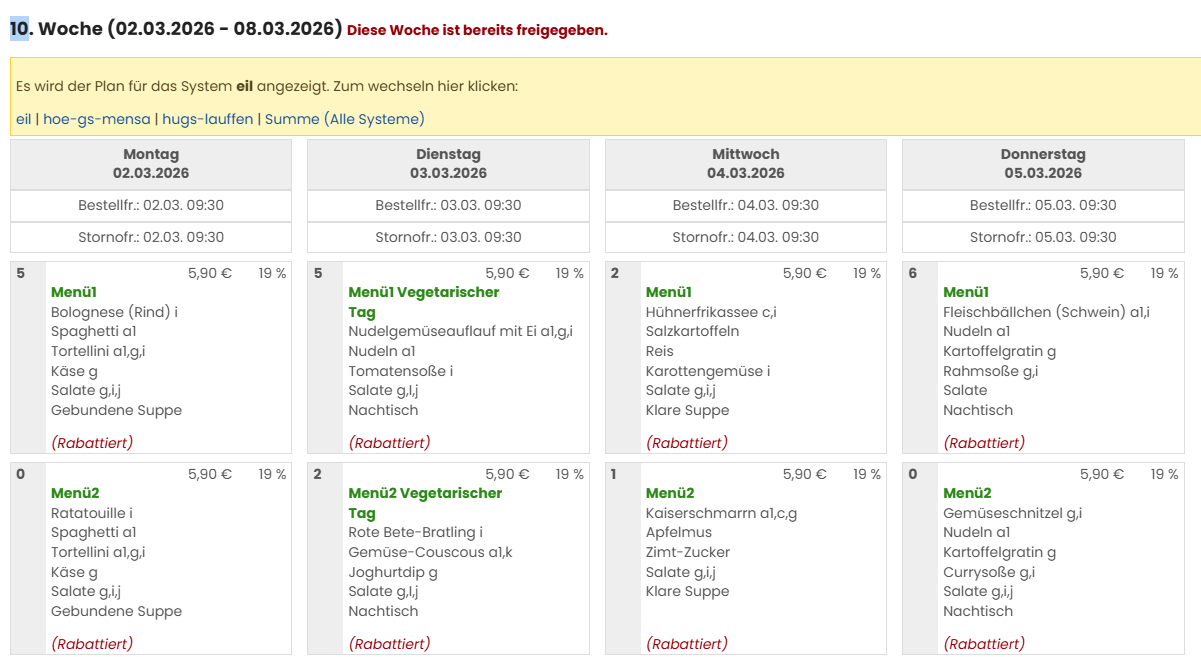Click the Mittwoch 04.03.2026 header
Image resolution: width=1201 pixels, height=657 pixels.
pyautogui.click(x=746, y=164)
